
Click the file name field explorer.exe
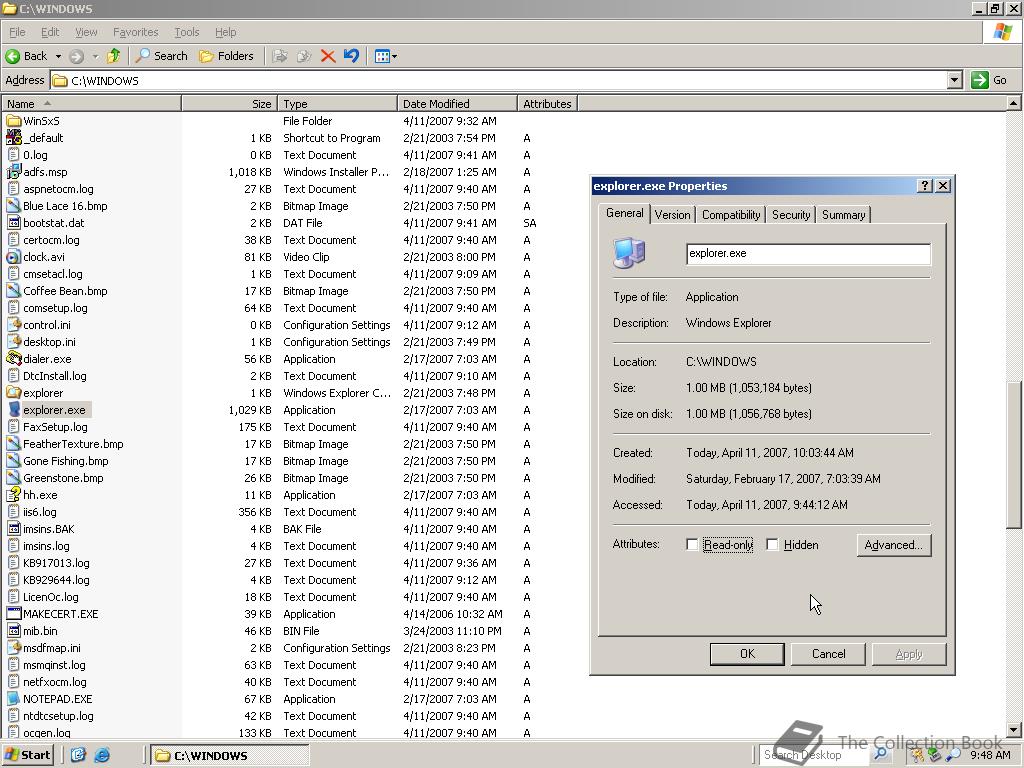(808, 253)
